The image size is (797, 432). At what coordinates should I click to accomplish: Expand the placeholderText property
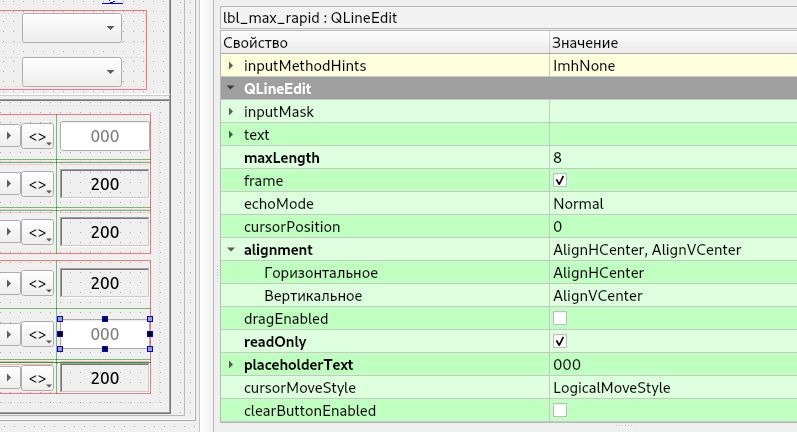(231, 364)
